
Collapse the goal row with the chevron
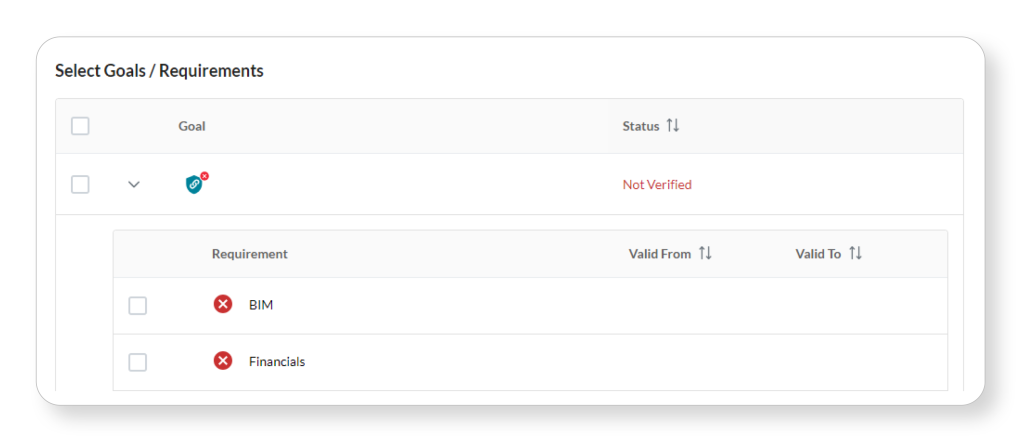click(x=134, y=184)
